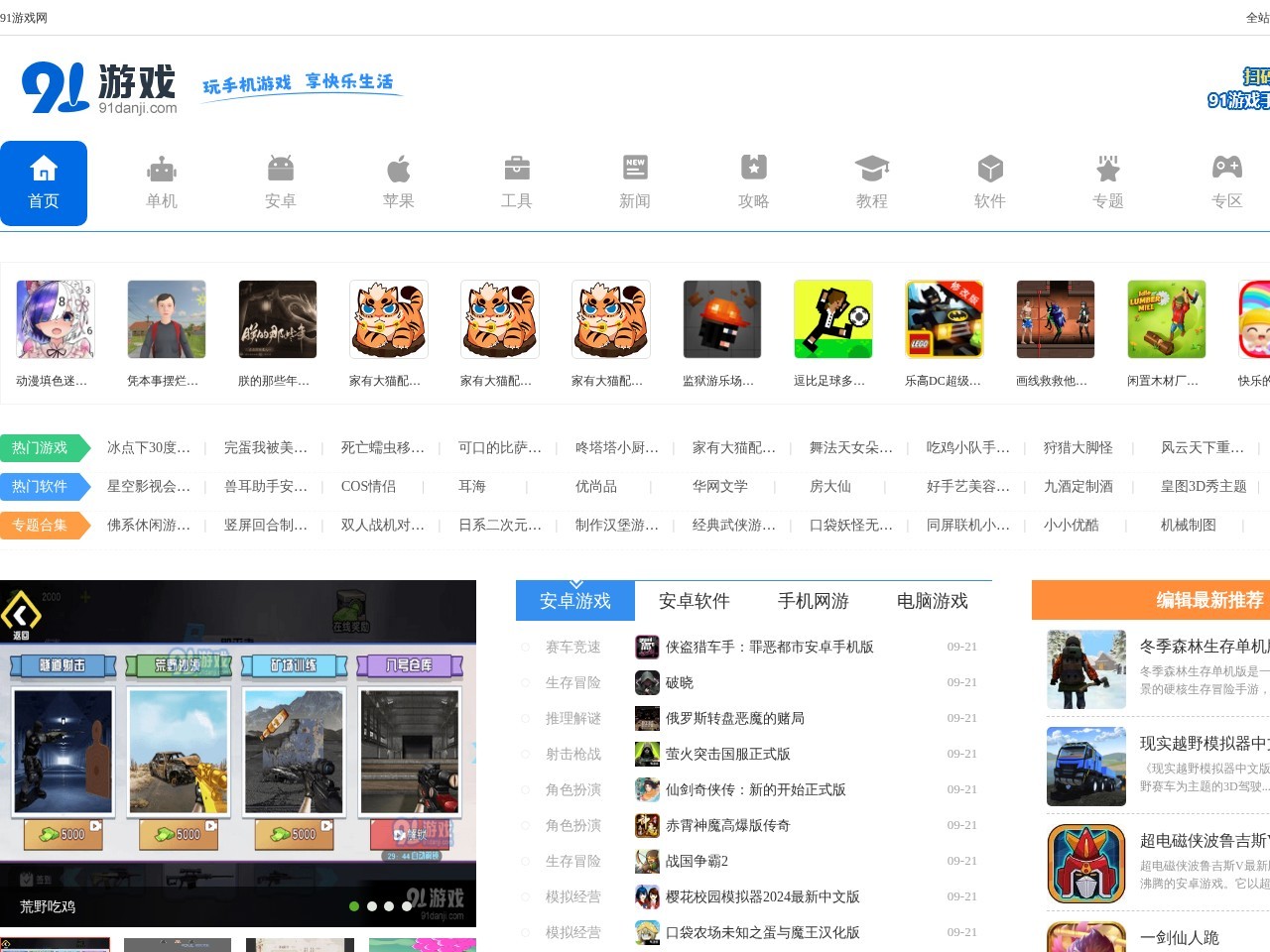Click the 推理解谜 category tag
The width and height of the screenshot is (1270, 952).
tap(573, 718)
